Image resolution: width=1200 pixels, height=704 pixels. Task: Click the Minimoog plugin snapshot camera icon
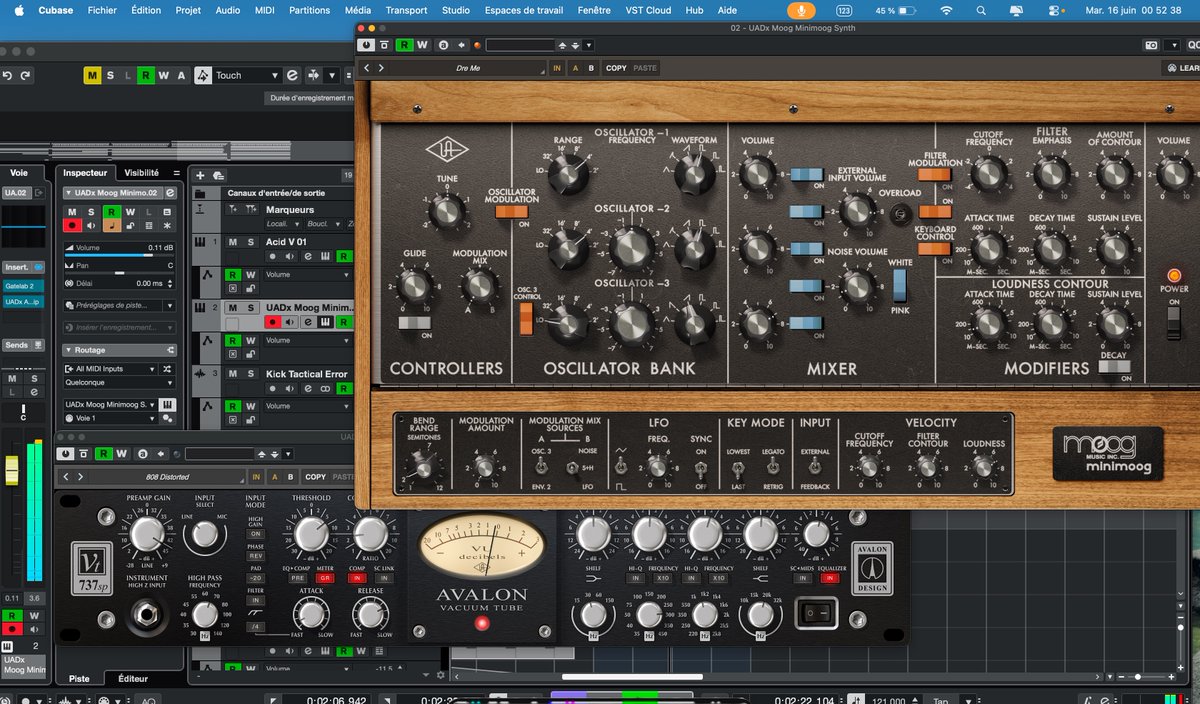coord(1151,45)
